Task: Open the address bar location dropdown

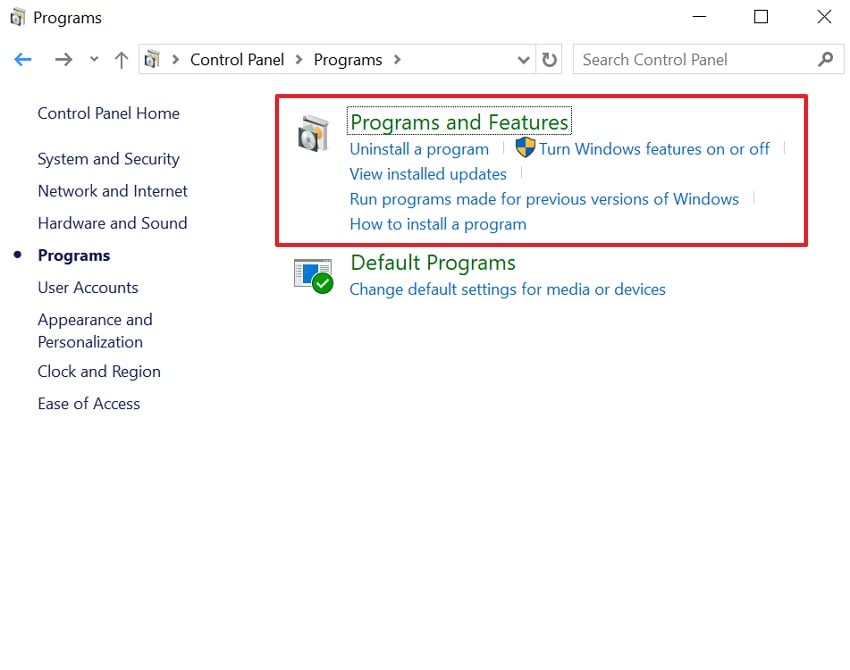Action: 523,59
